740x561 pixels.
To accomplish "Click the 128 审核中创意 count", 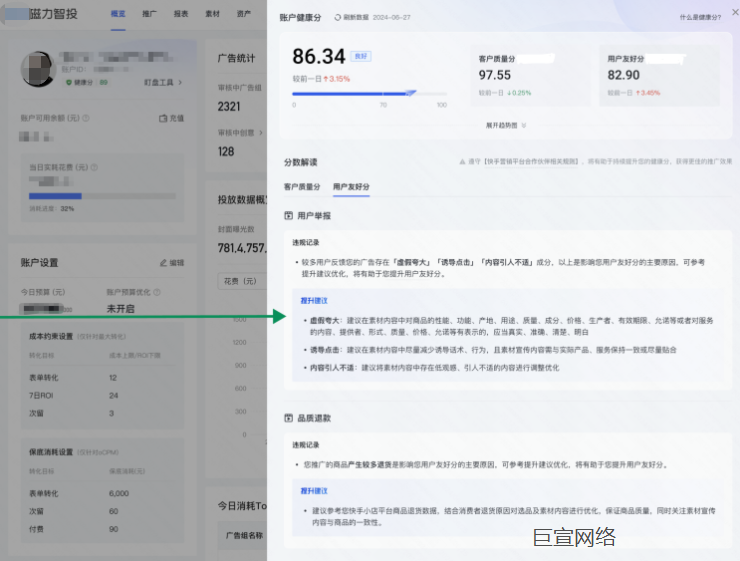I will click(226, 151).
